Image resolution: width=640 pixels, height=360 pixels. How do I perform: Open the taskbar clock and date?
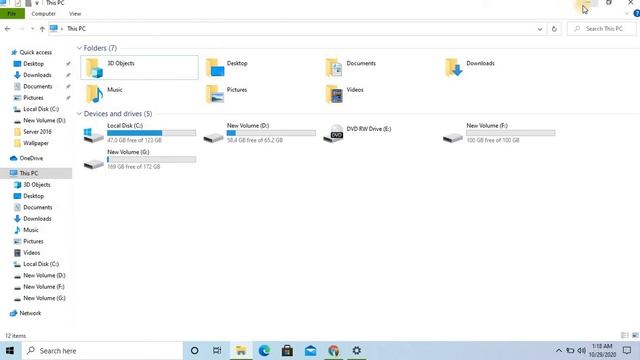click(x=602, y=351)
